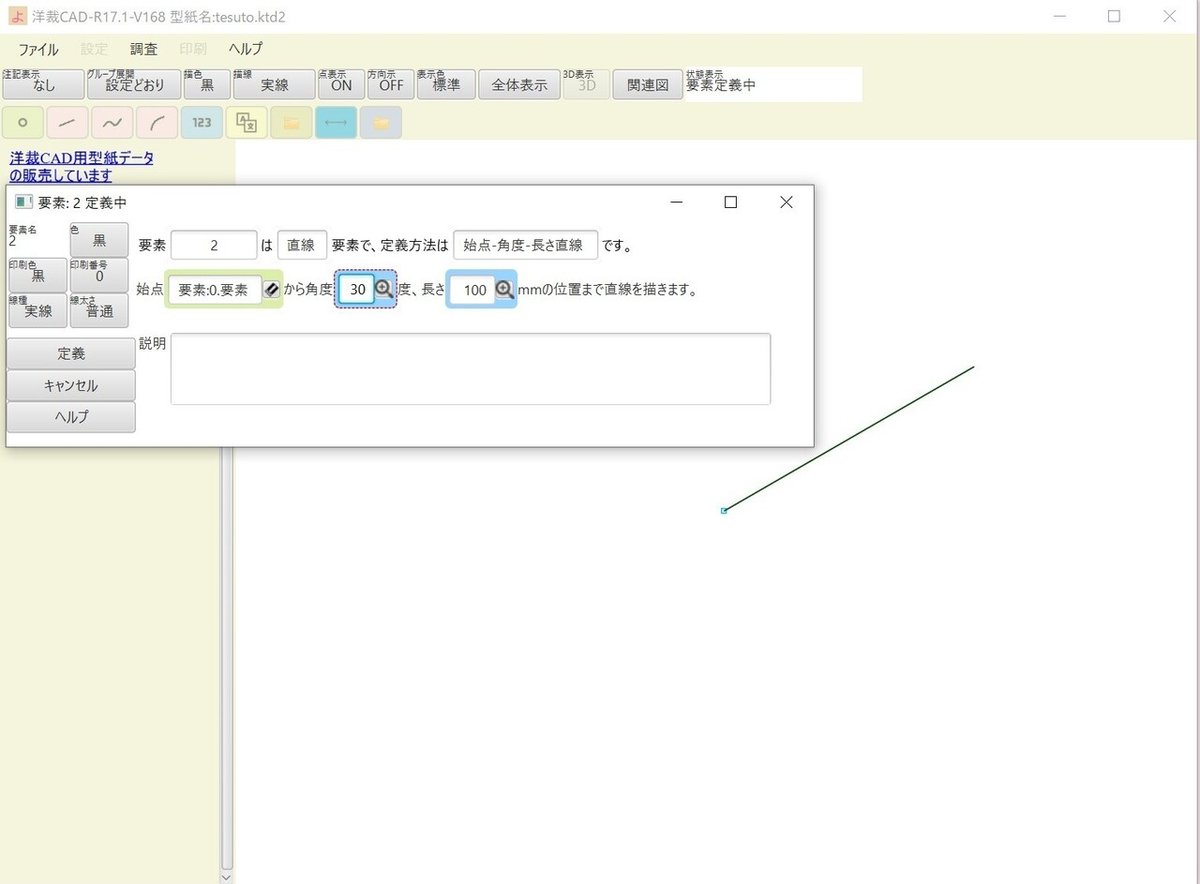Screen dimensions: 1200x884
Task: Click the gray folder tool icon
Action: [380, 122]
